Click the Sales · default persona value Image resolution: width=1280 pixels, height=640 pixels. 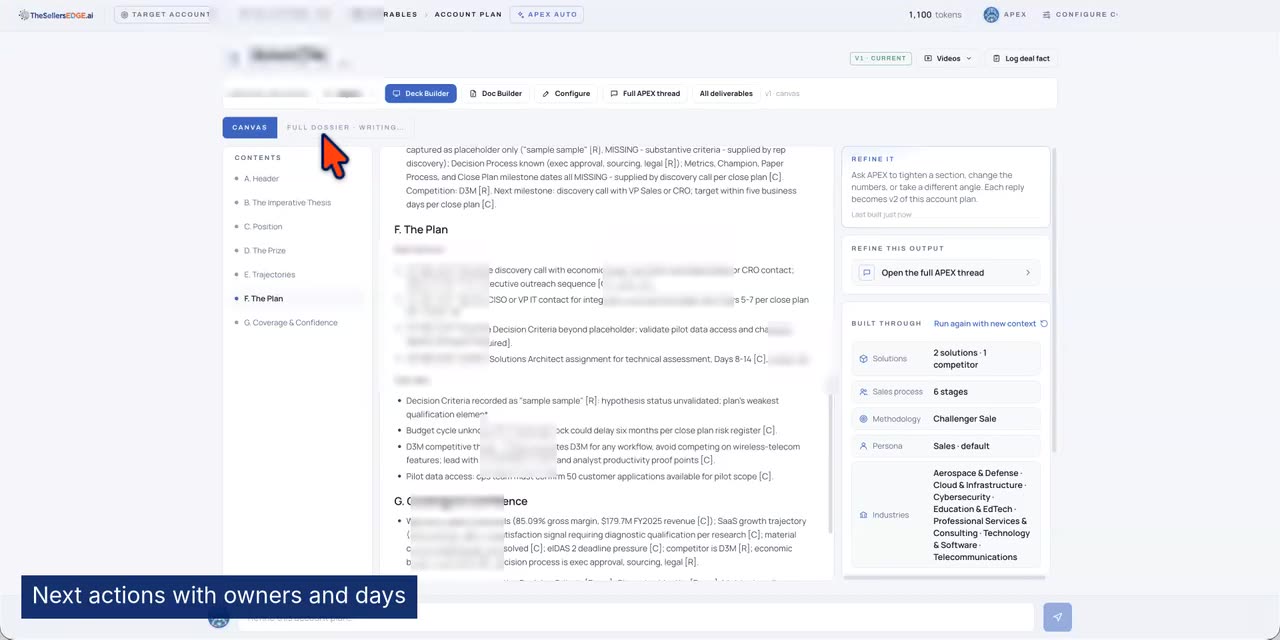coord(961,446)
